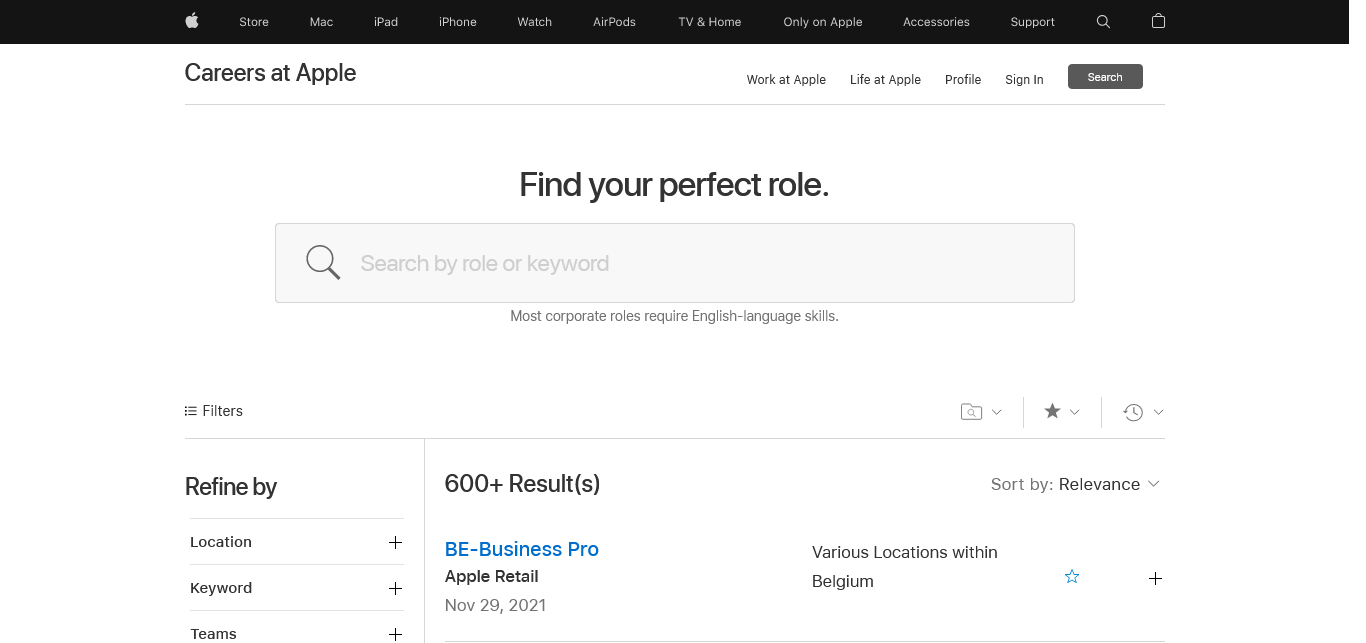Open the Support menu item
Screen dimensions: 1366x643
(1032, 22)
